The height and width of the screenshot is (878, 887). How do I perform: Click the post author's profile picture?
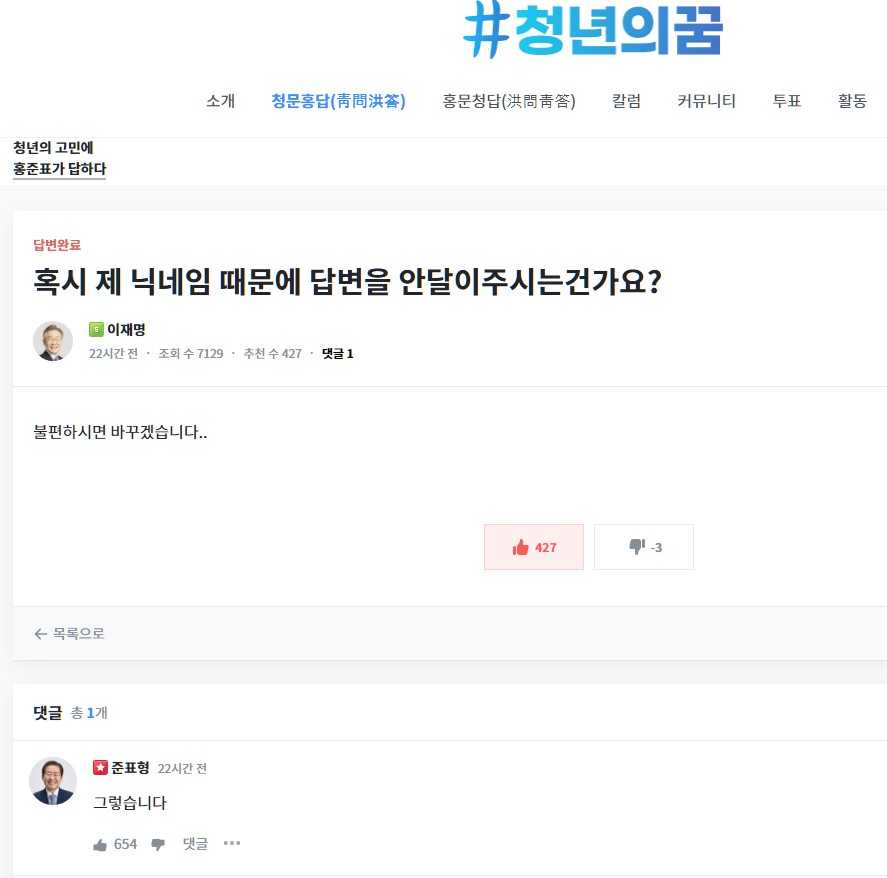click(53, 341)
